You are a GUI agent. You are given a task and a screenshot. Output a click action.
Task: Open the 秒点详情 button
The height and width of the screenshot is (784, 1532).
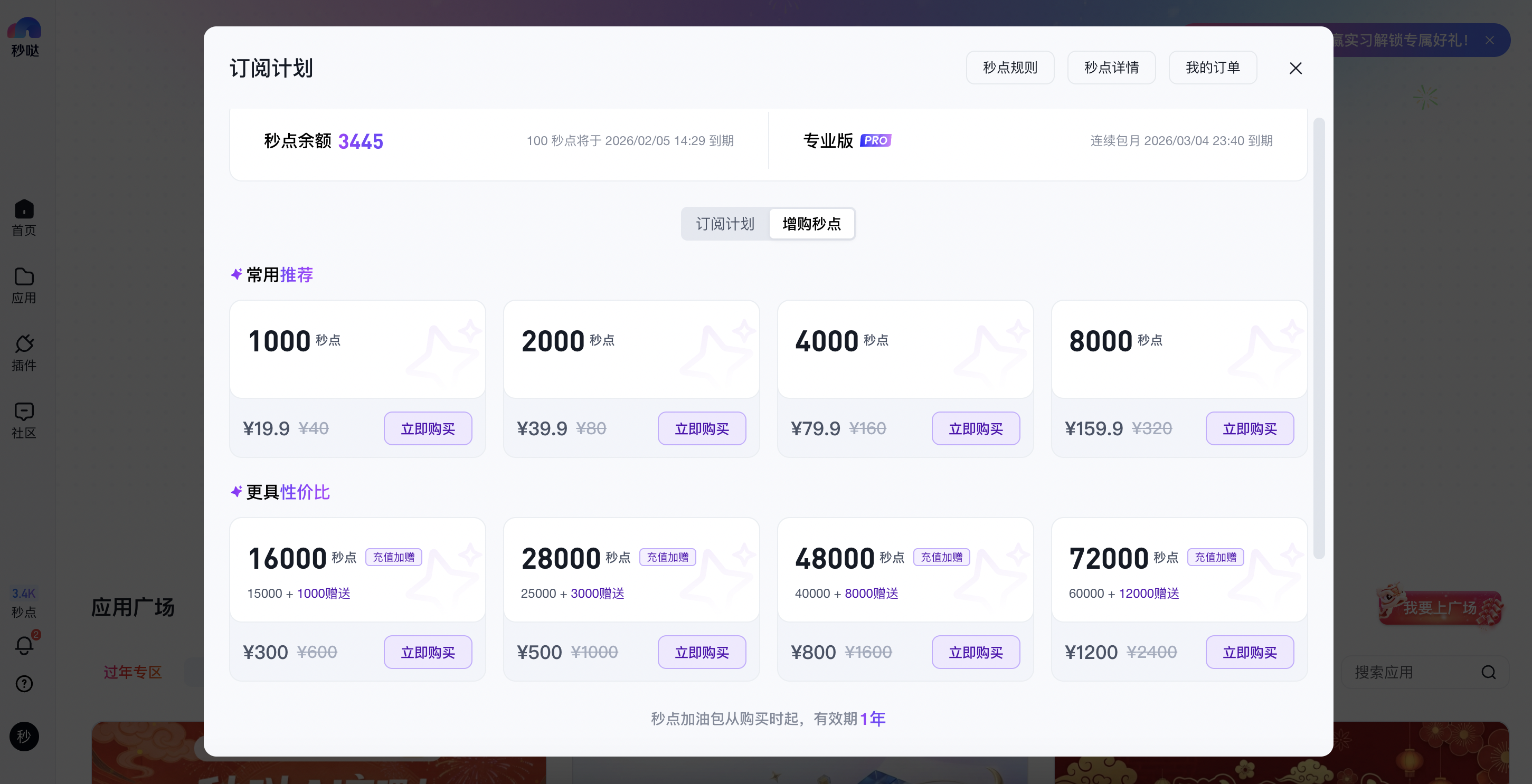pyautogui.click(x=1111, y=68)
